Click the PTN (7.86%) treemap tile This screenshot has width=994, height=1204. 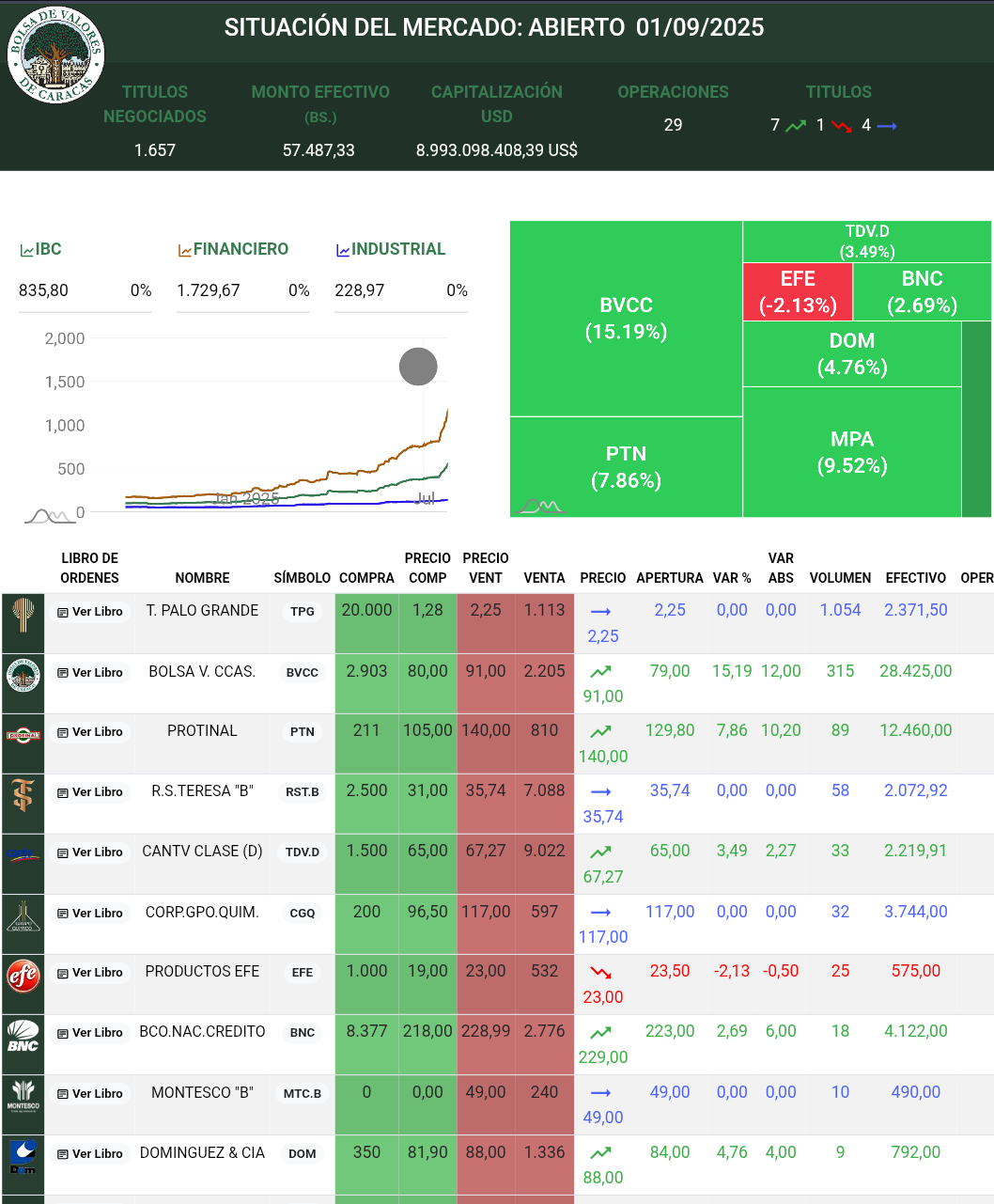click(x=626, y=467)
